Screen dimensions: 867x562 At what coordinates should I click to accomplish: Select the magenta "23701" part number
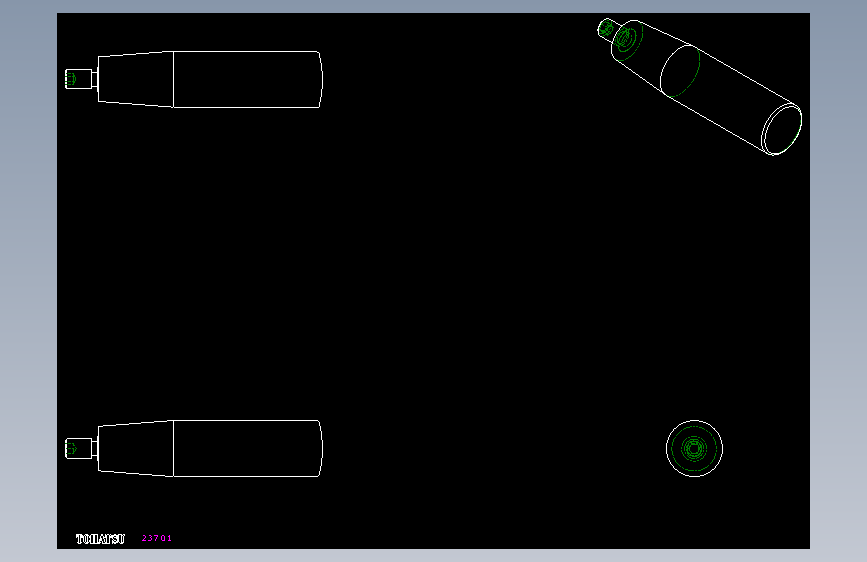[157, 538]
